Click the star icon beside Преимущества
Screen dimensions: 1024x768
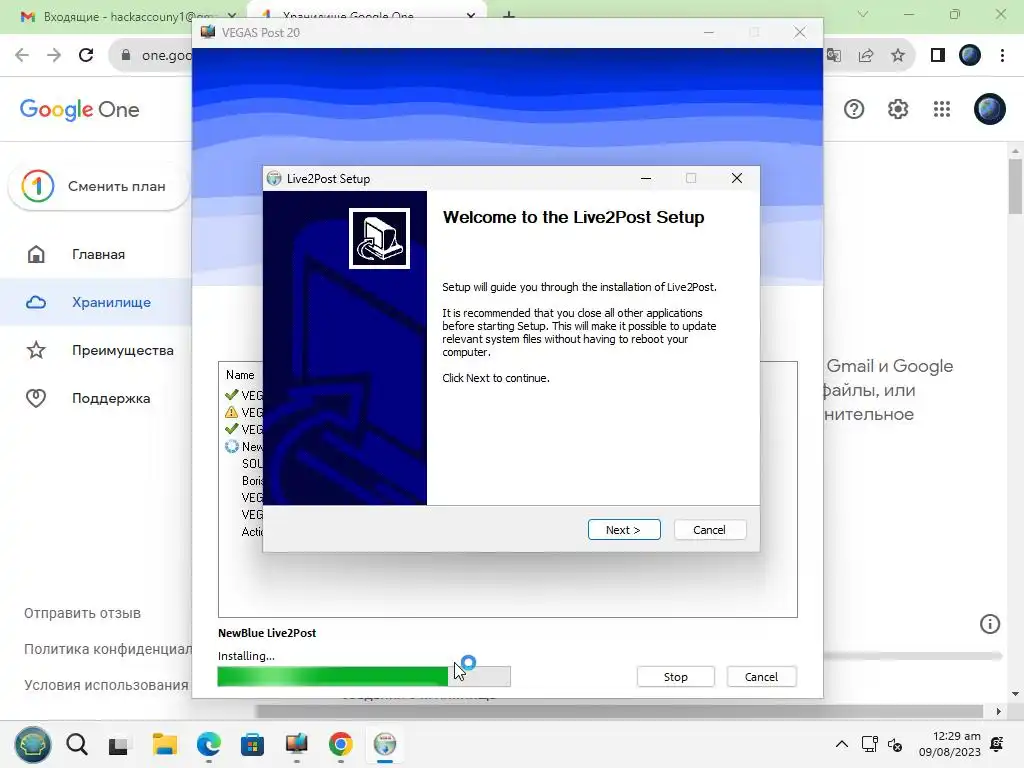click(36, 350)
